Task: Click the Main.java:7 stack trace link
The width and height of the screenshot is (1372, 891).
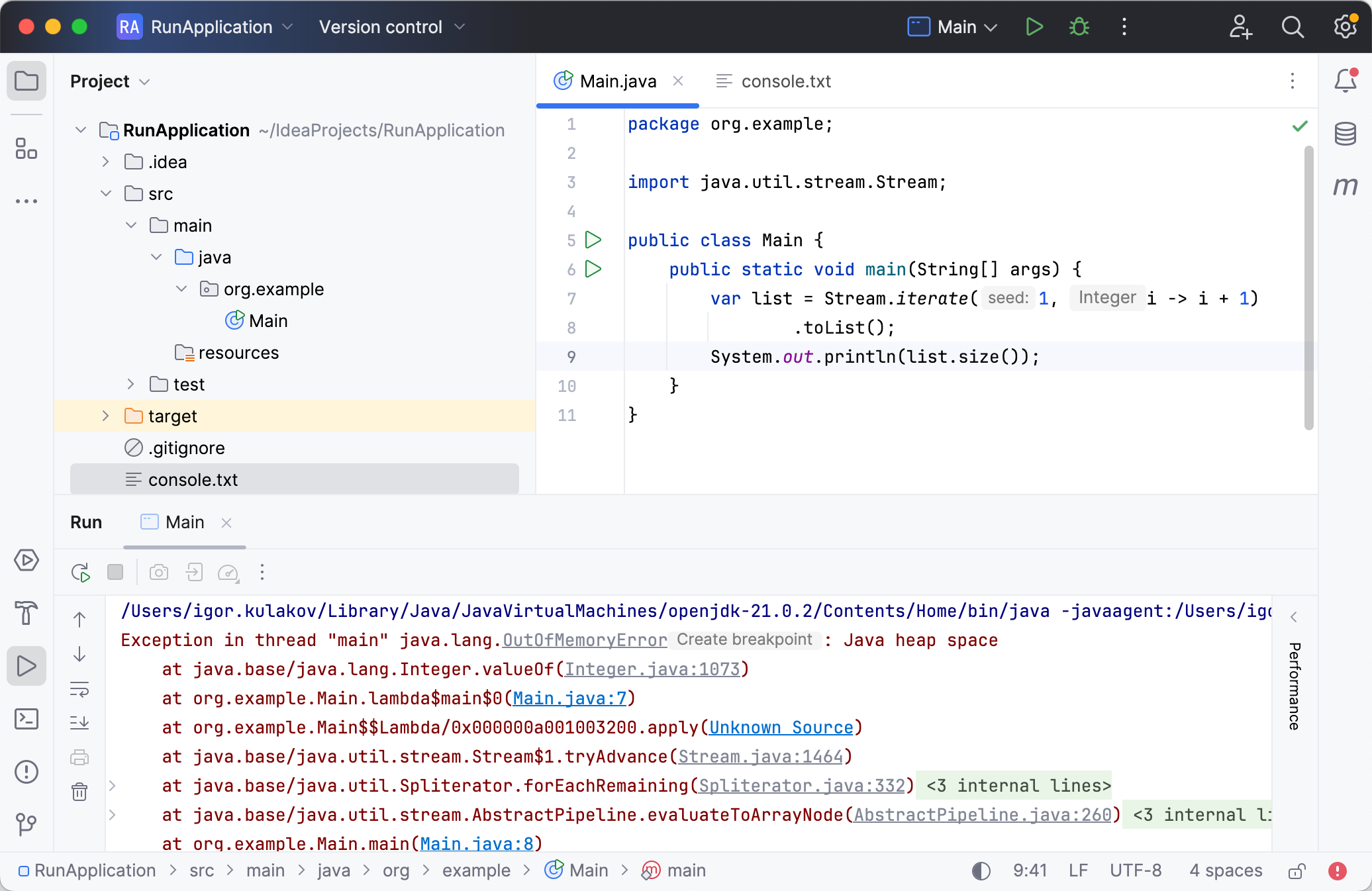Action: click(569, 698)
